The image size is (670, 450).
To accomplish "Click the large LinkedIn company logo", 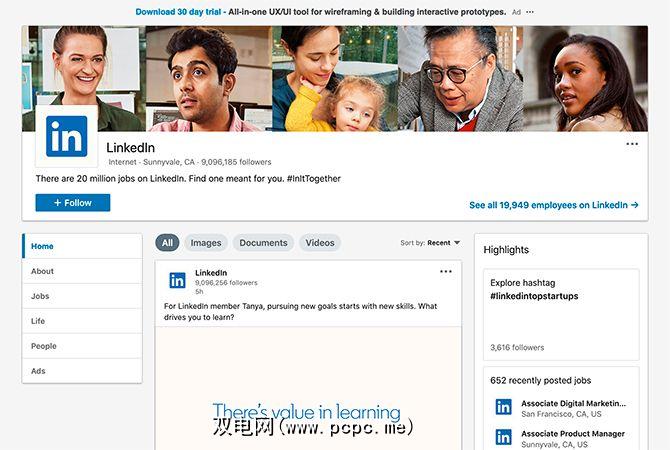I will pos(67,136).
